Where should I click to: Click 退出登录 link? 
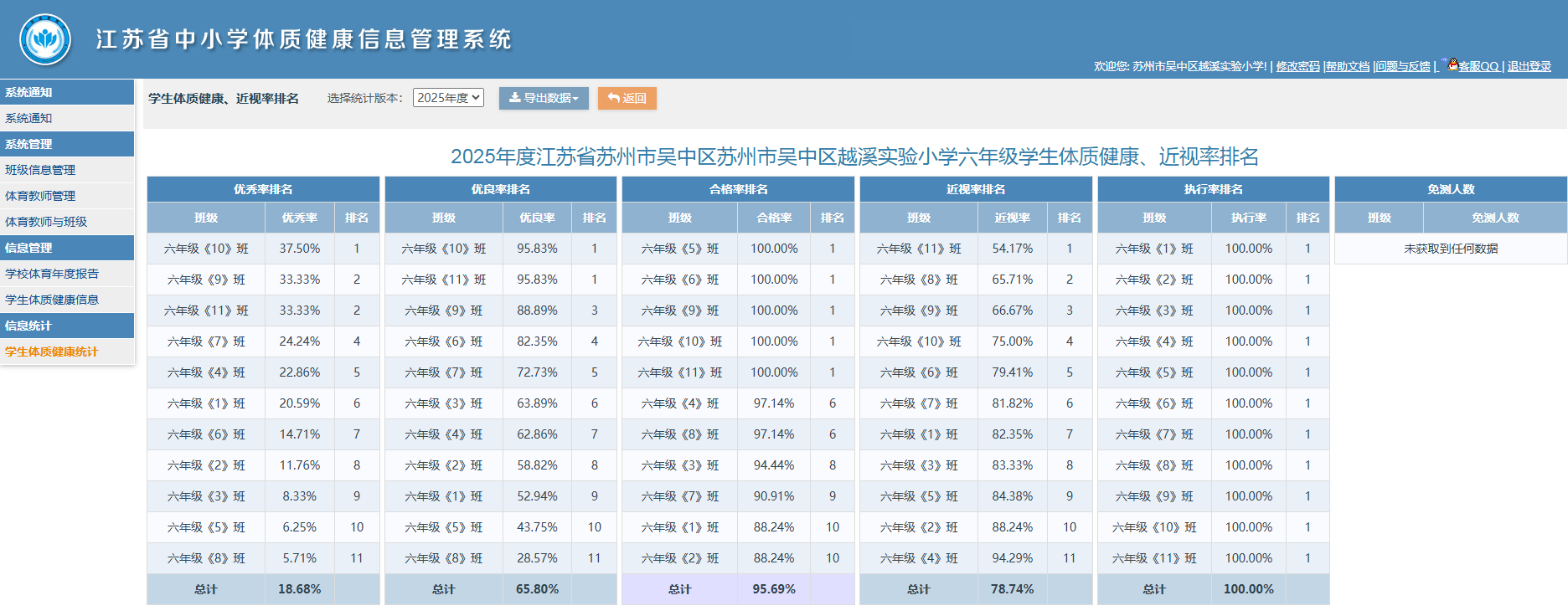[x=1529, y=66]
